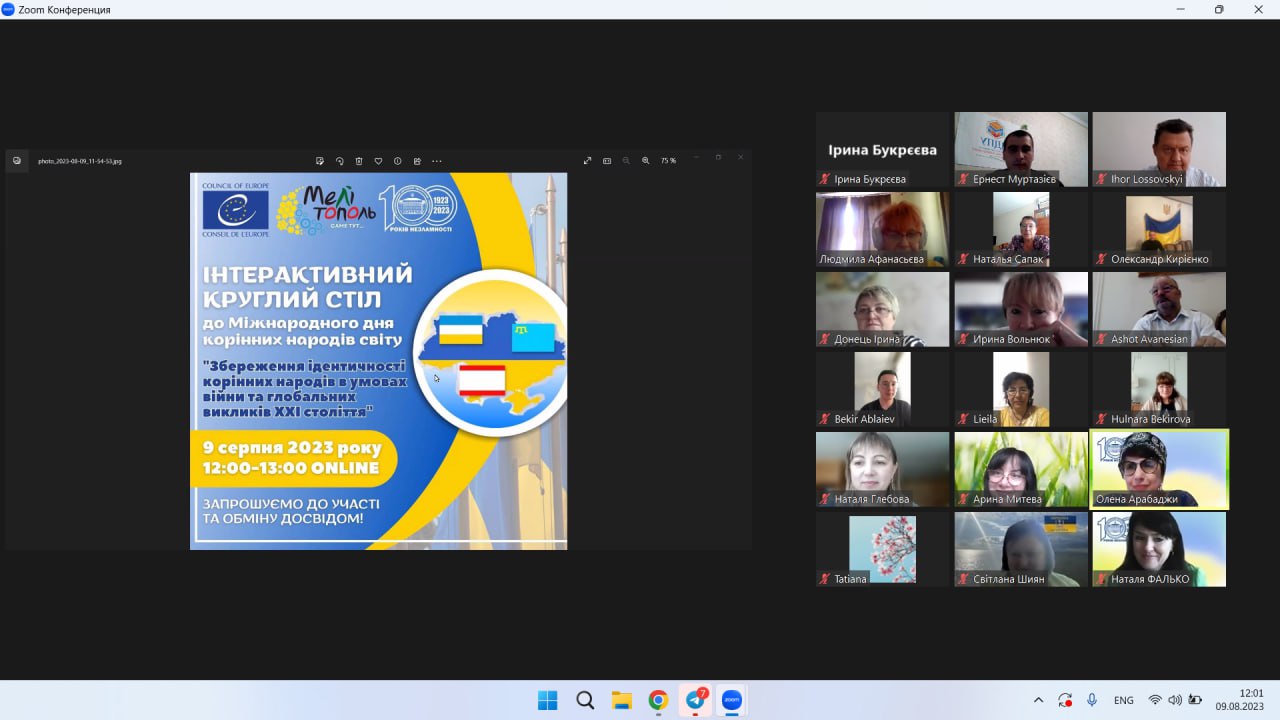Viewport: 1280px width, 720px height.
Task: Click the muted microphone icon beside Ihor Lossovskyi
Action: click(1102, 179)
